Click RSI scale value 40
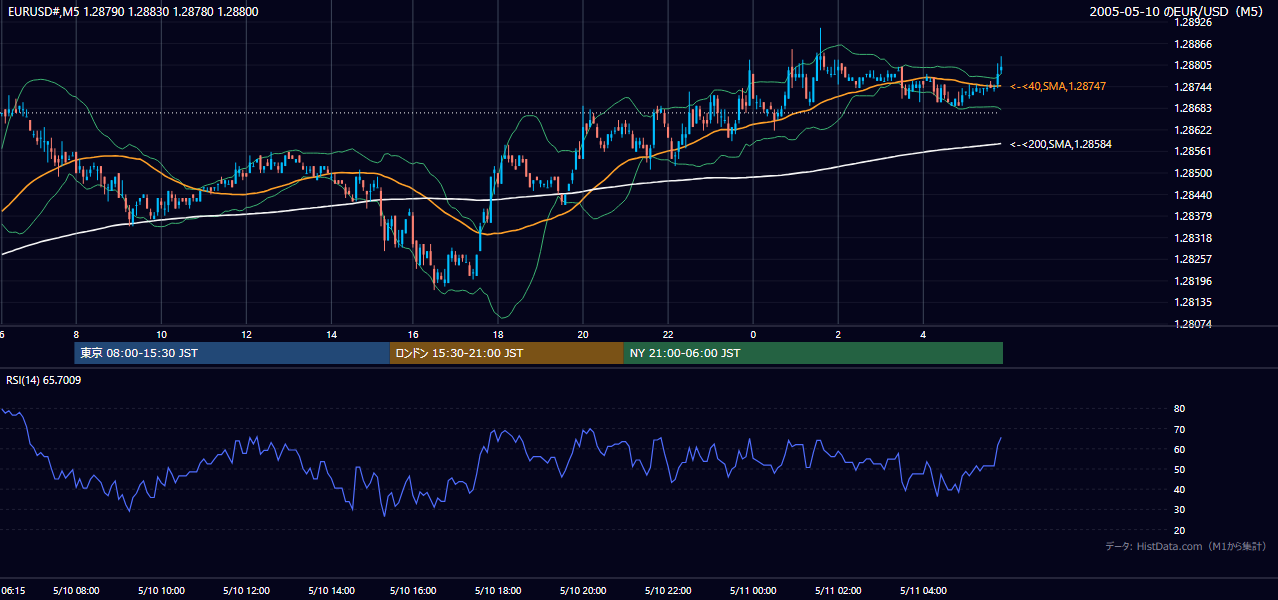 click(1179, 489)
